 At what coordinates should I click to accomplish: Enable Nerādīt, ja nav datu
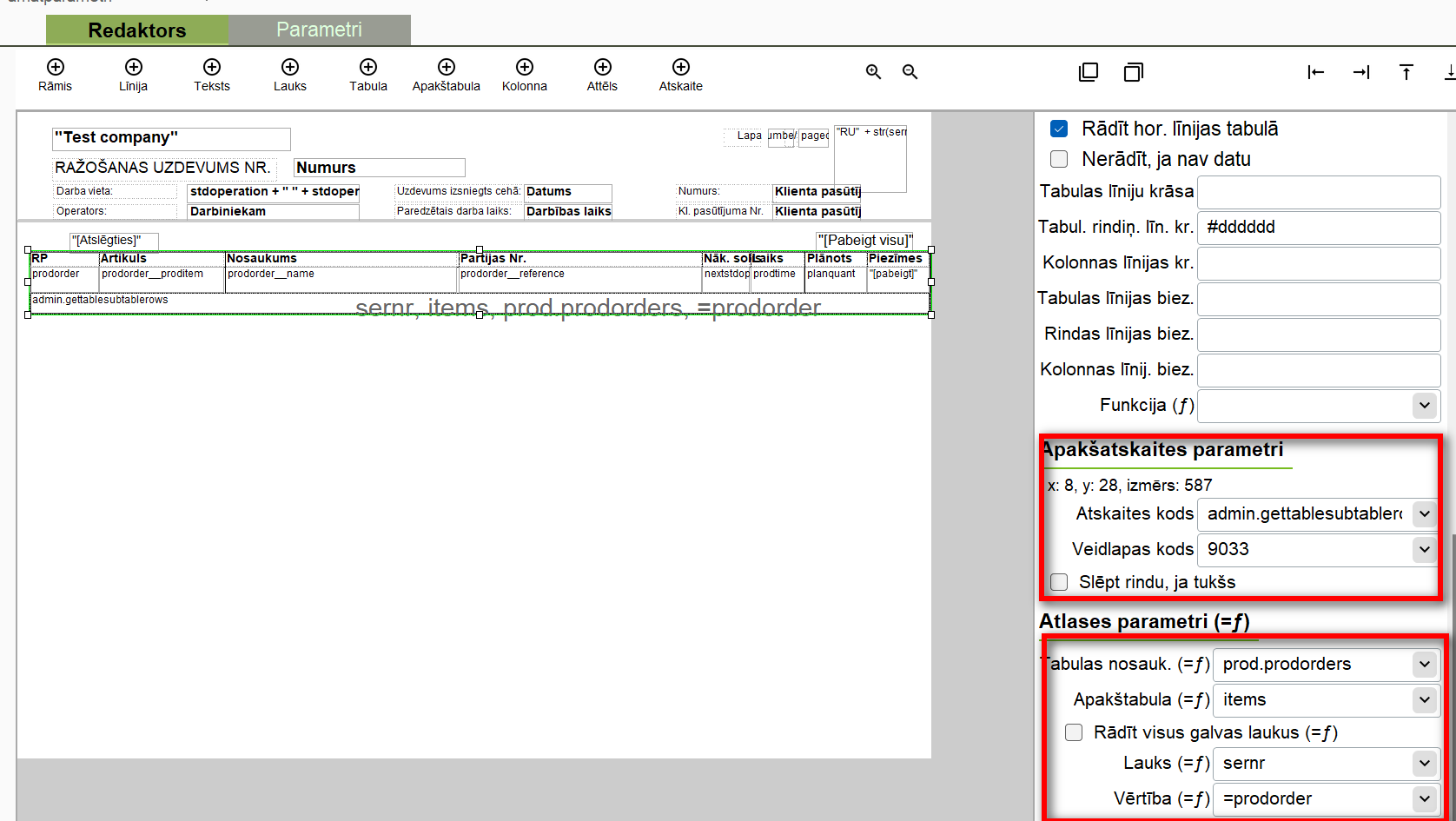pyautogui.click(x=1059, y=159)
